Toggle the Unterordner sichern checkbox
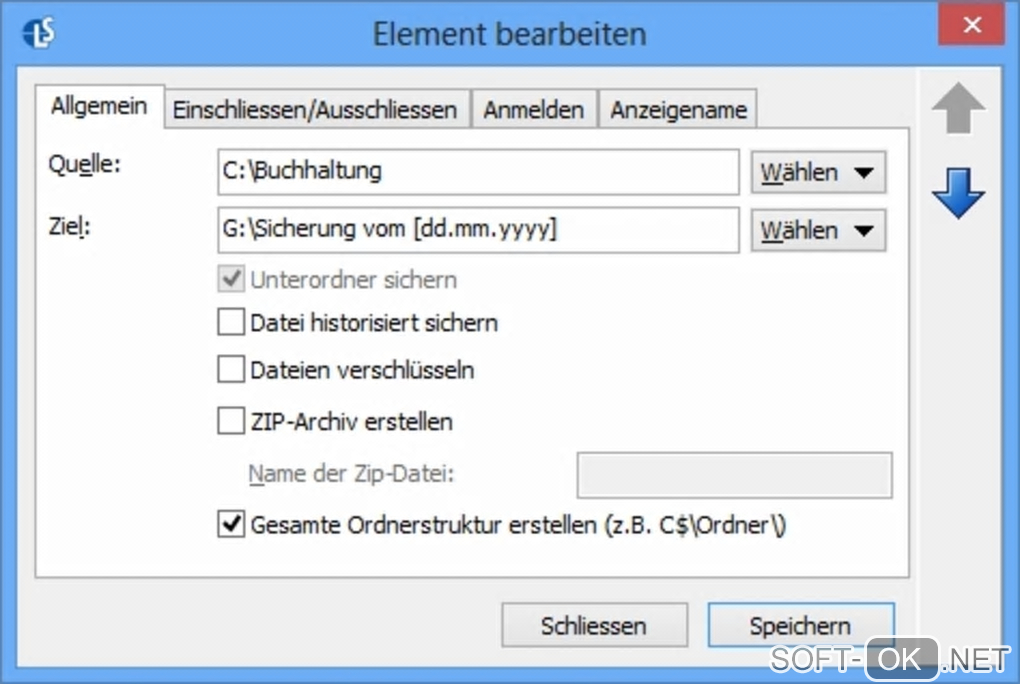The image size is (1020, 684). point(231,279)
